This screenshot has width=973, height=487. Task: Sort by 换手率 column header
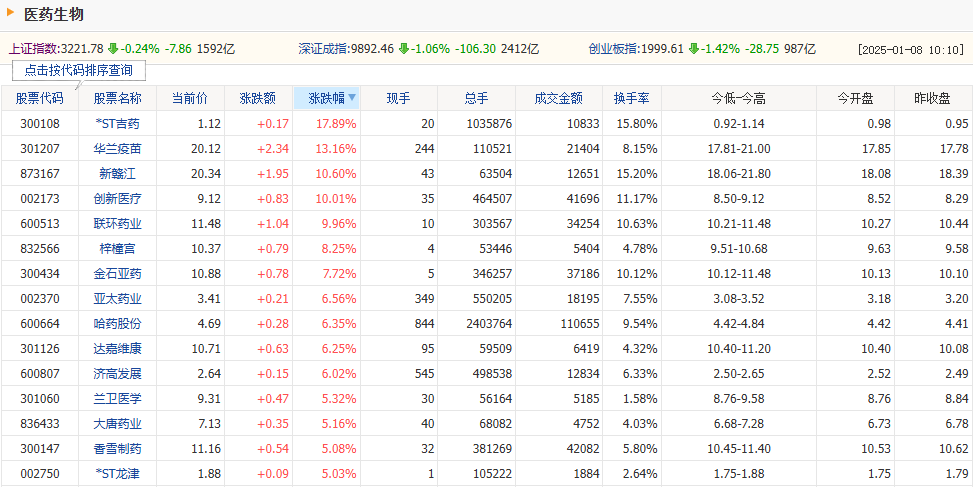click(x=632, y=98)
